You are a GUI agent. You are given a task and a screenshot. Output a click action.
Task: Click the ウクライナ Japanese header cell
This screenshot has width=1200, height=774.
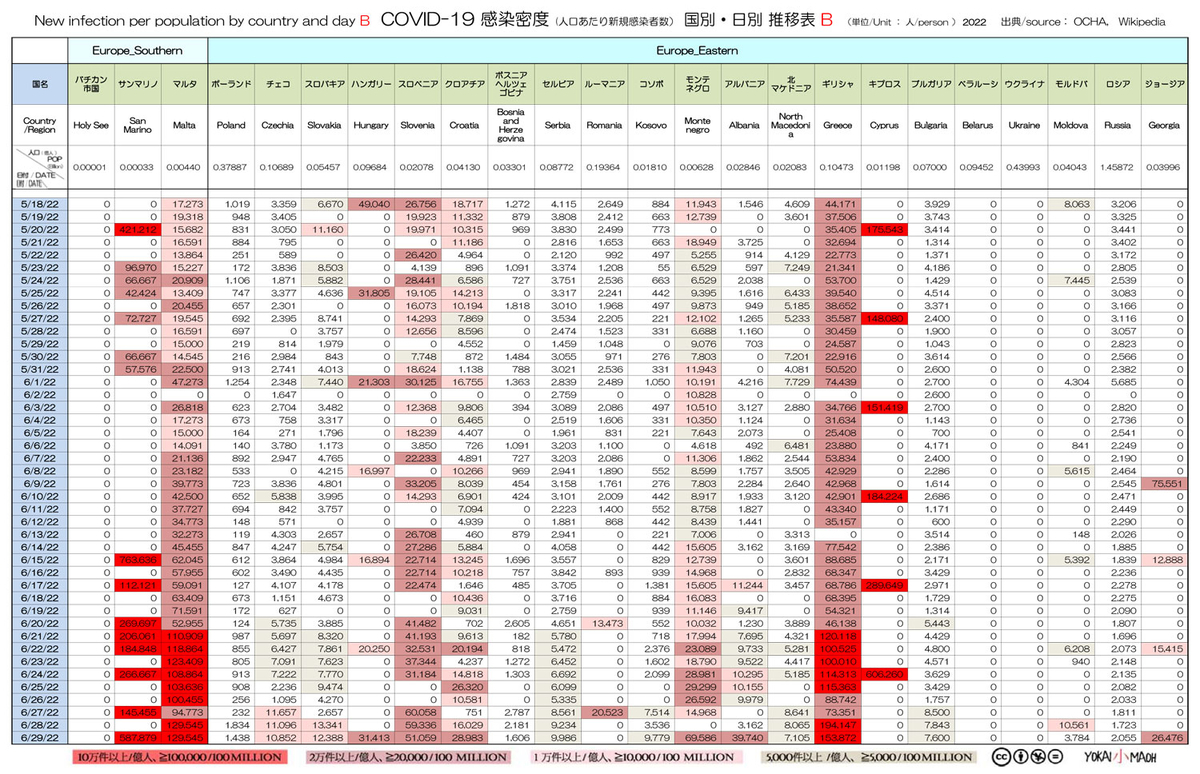[x=1024, y=86]
